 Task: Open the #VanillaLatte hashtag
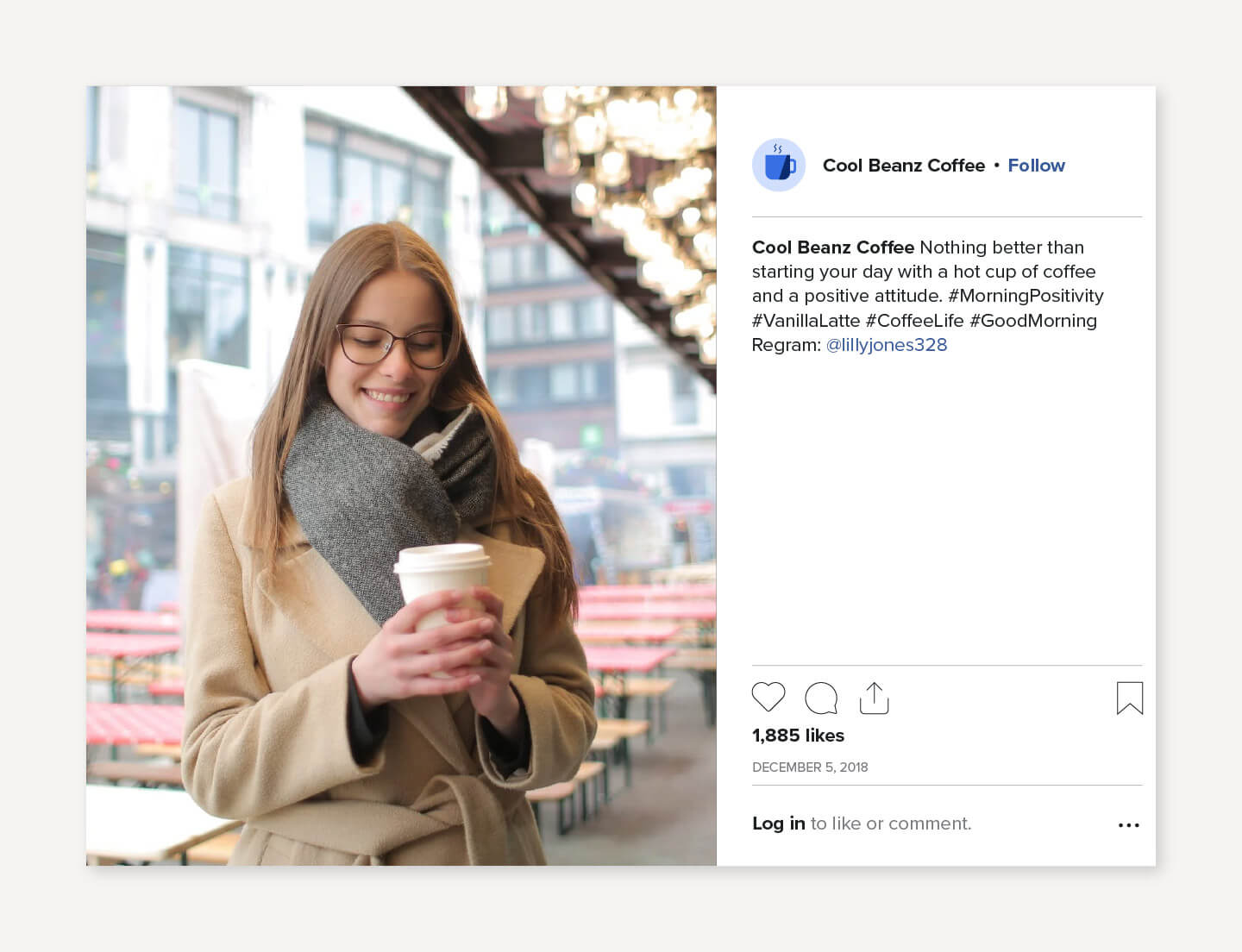(x=803, y=320)
